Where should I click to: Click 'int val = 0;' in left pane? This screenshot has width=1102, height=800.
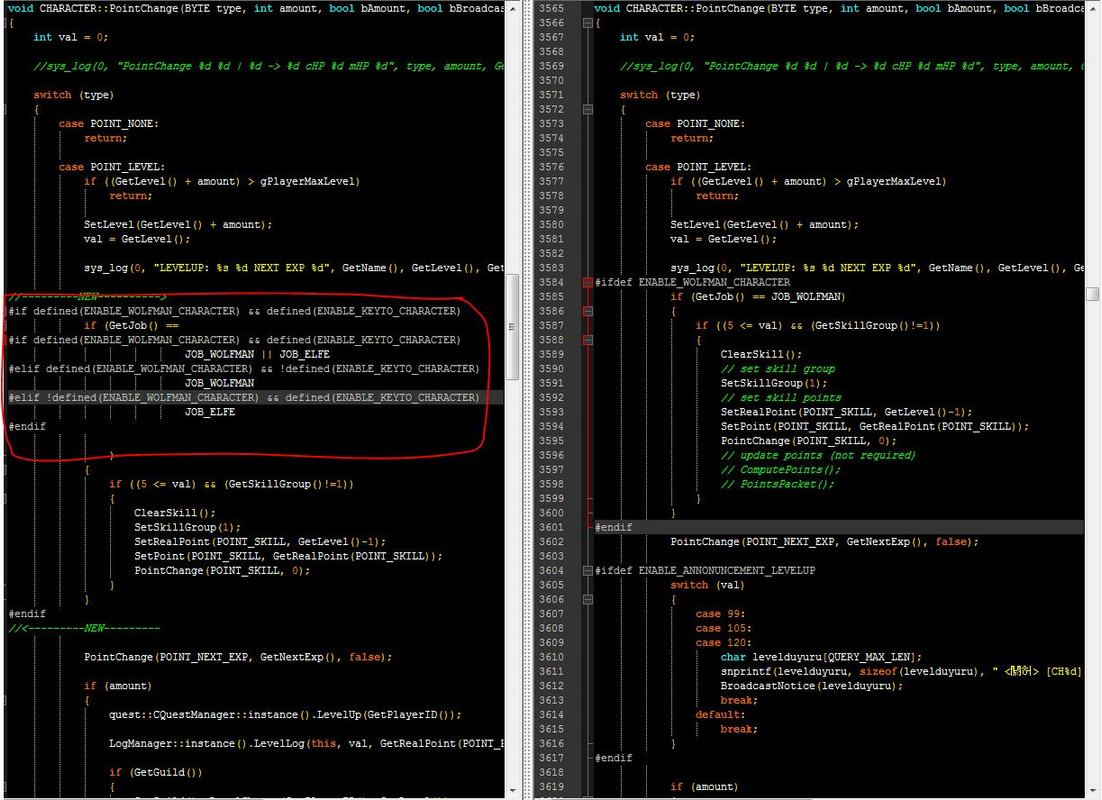71,37
